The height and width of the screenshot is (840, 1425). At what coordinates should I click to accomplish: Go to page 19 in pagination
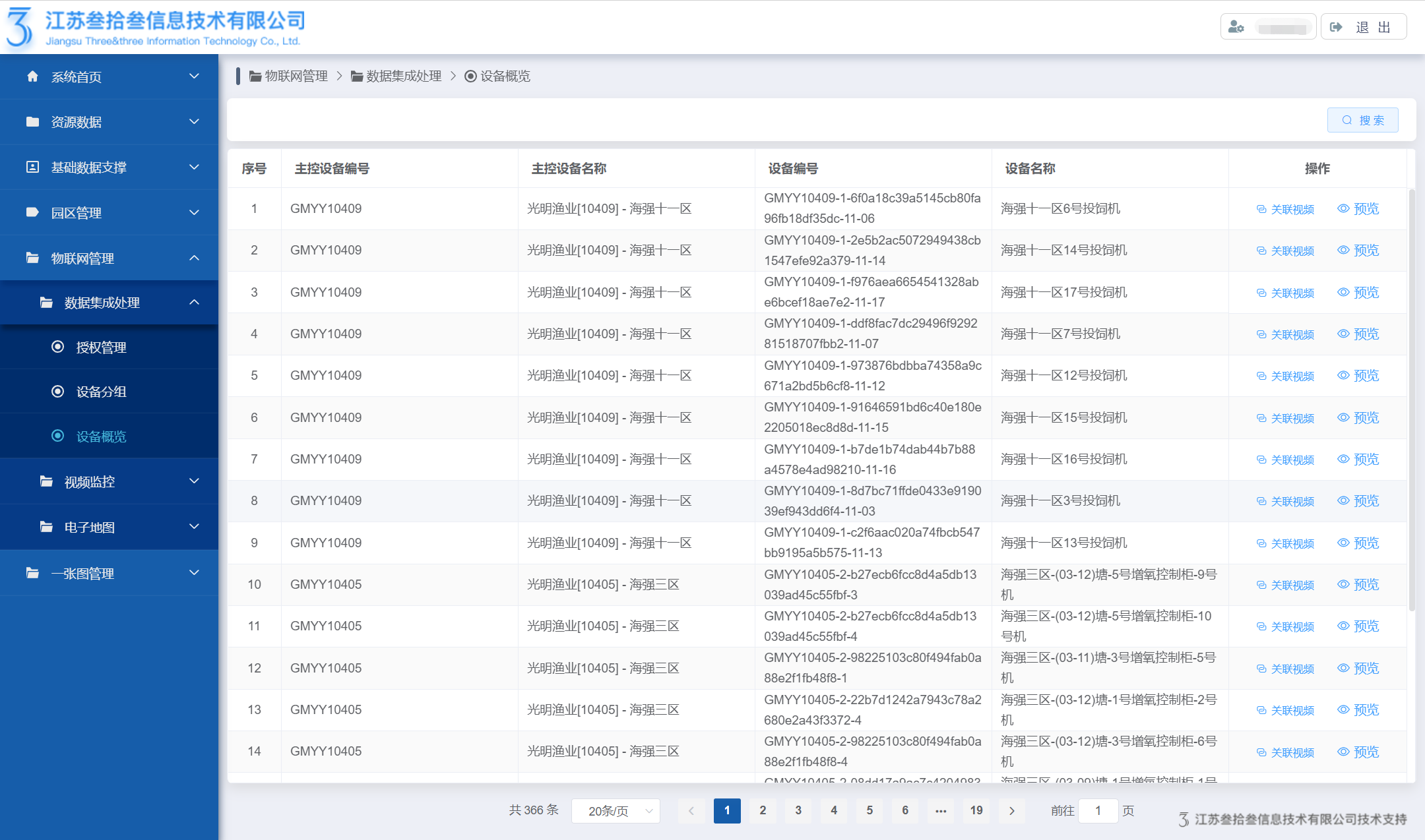(x=976, y=810)
